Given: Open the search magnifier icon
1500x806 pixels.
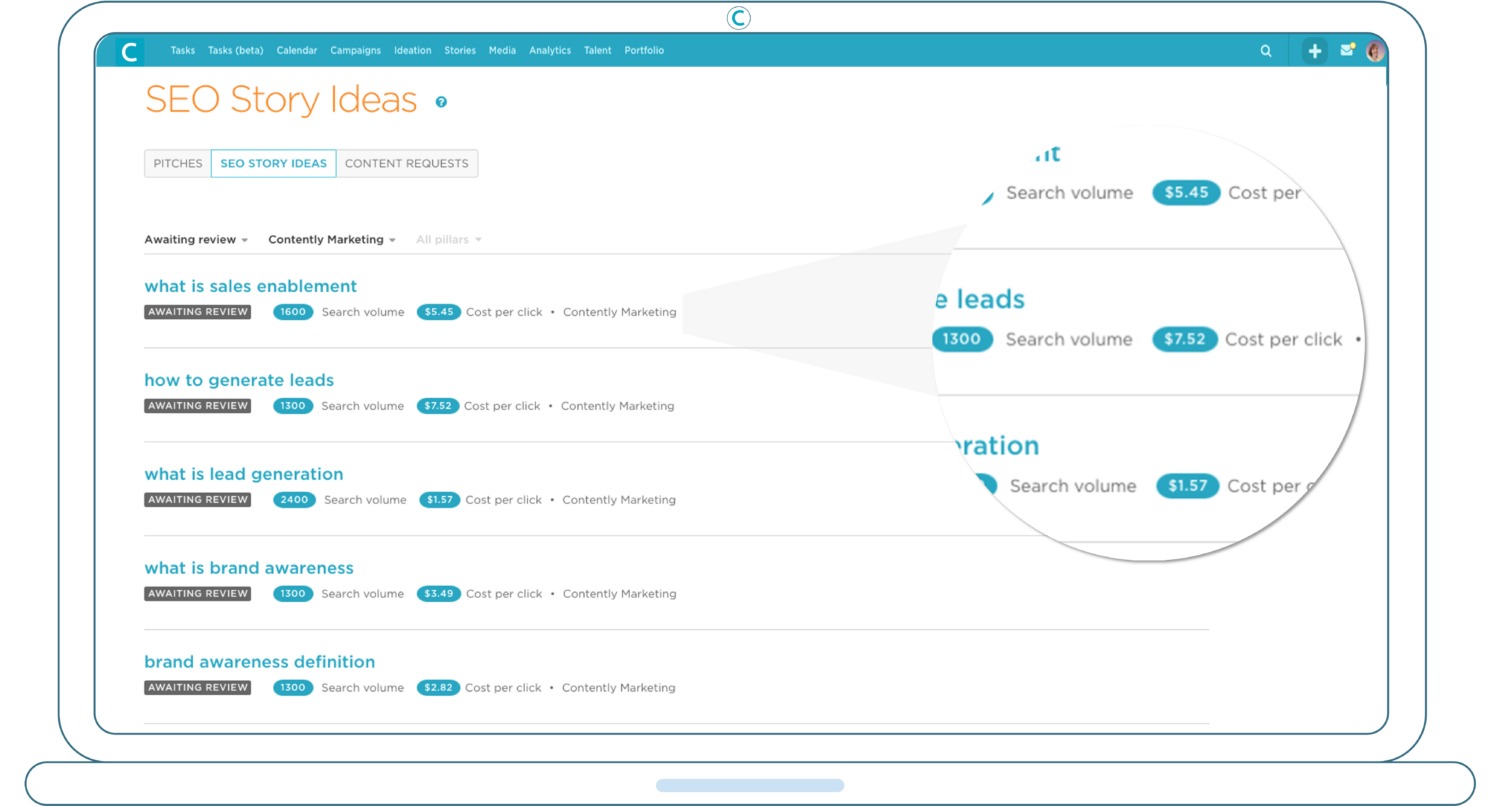Looking at the screenshot, I should [x=1266, y=51].
